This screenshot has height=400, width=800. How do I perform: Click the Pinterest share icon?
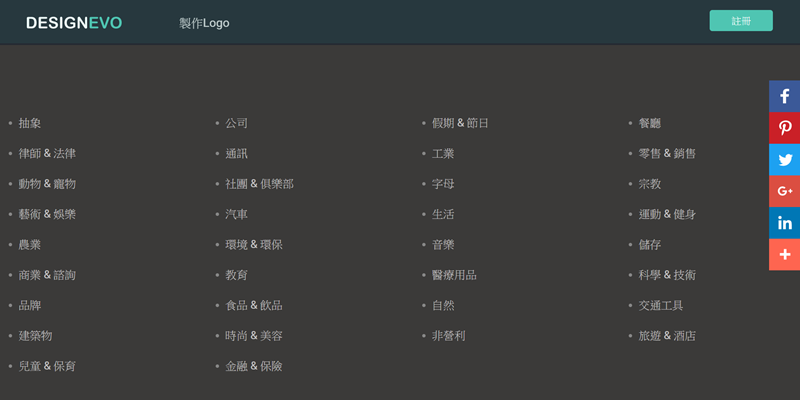785,128
